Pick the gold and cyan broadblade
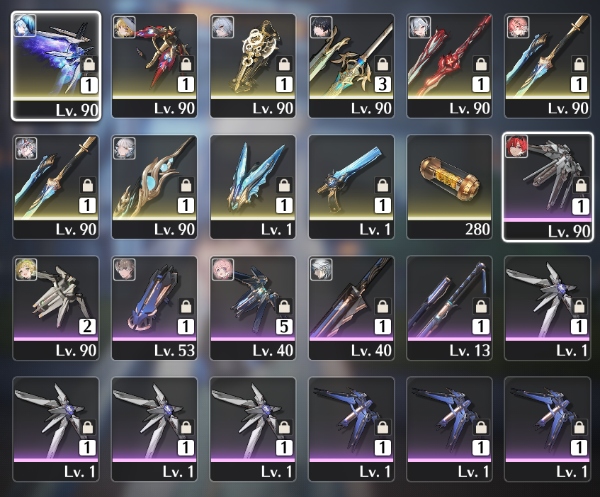Screen dimensions: 600x497 click(x=154, y=187)
